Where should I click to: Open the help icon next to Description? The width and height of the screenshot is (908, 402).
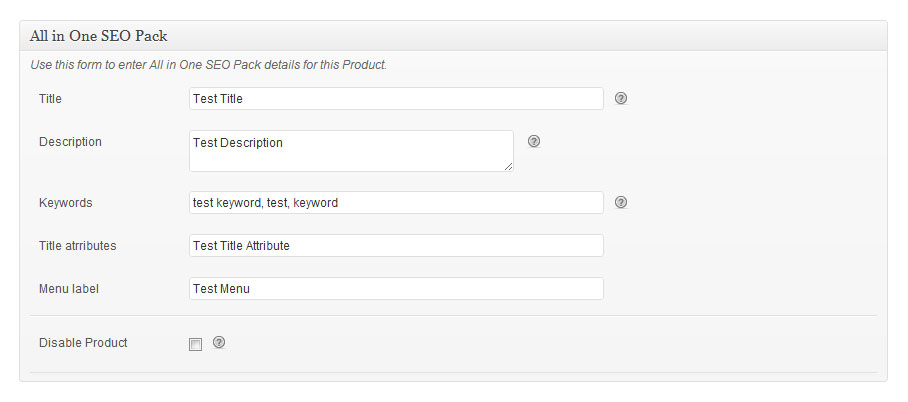tap(534, 142)
